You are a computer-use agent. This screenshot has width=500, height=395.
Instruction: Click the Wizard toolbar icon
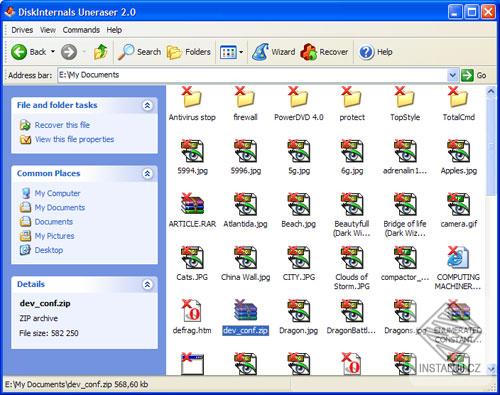(x=260, y=52)
